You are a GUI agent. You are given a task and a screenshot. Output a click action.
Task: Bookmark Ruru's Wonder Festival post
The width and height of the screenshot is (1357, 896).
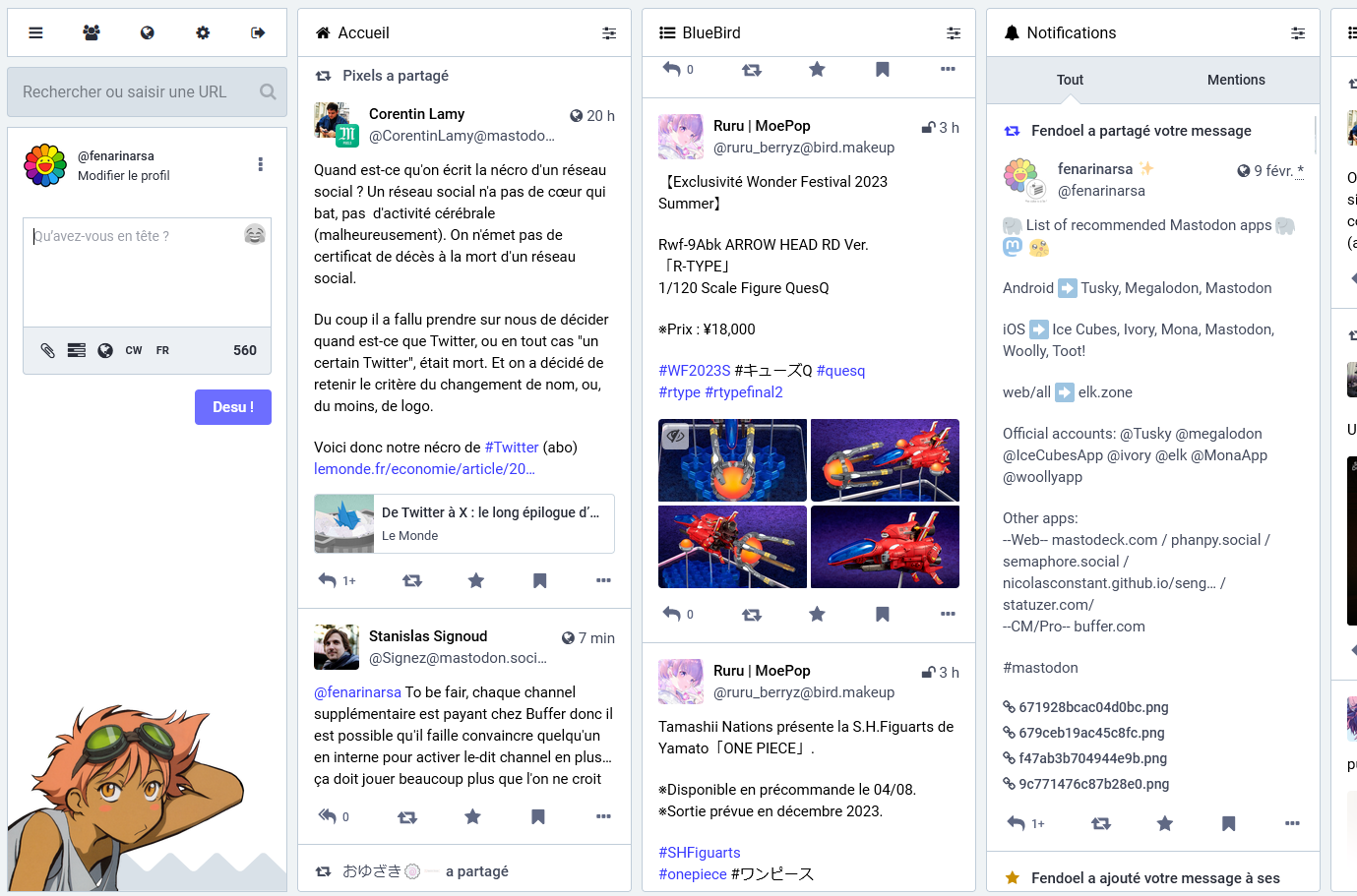[883, 614]
